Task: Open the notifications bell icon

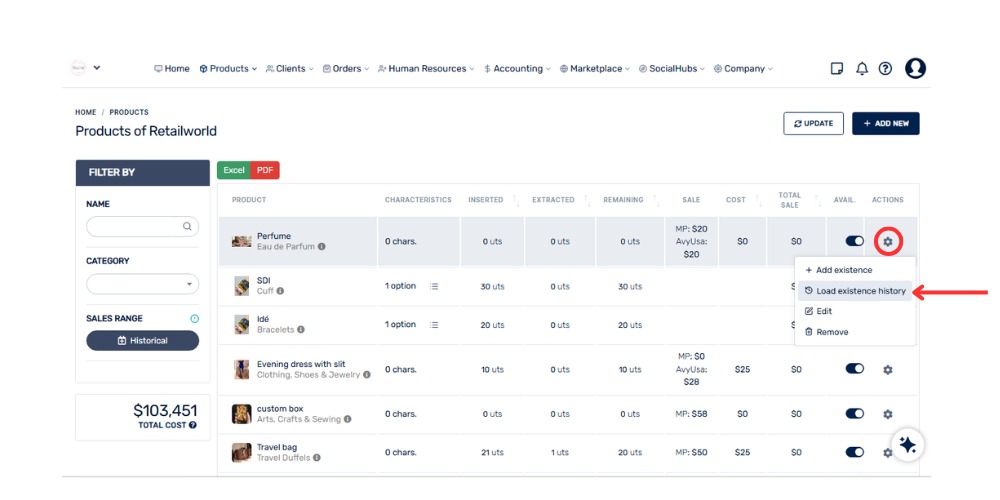Action: 861,69
